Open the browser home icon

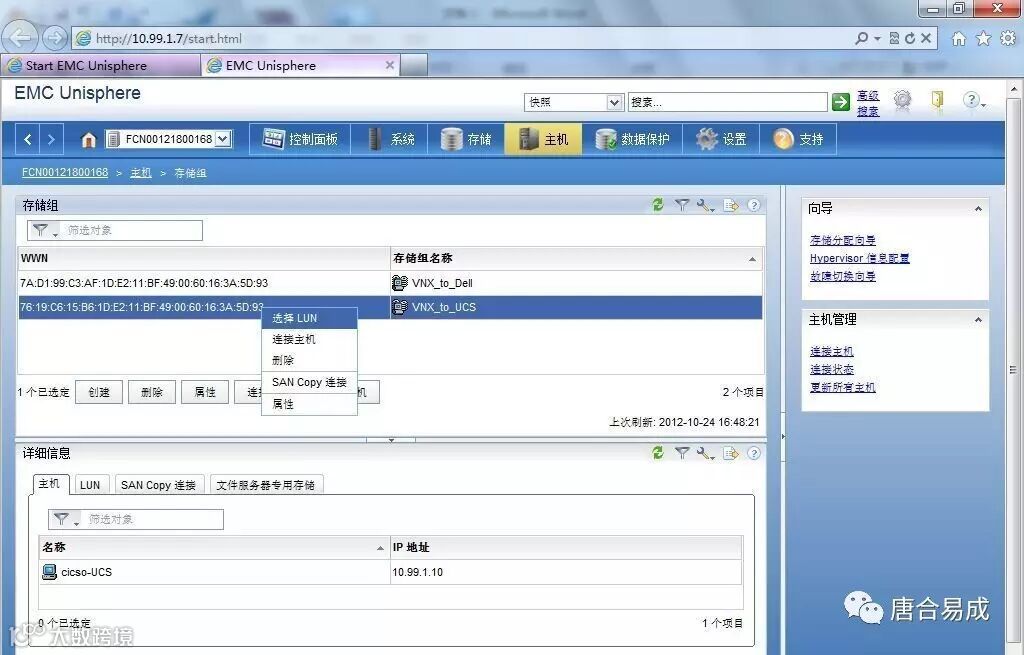[x=958, y=39]
